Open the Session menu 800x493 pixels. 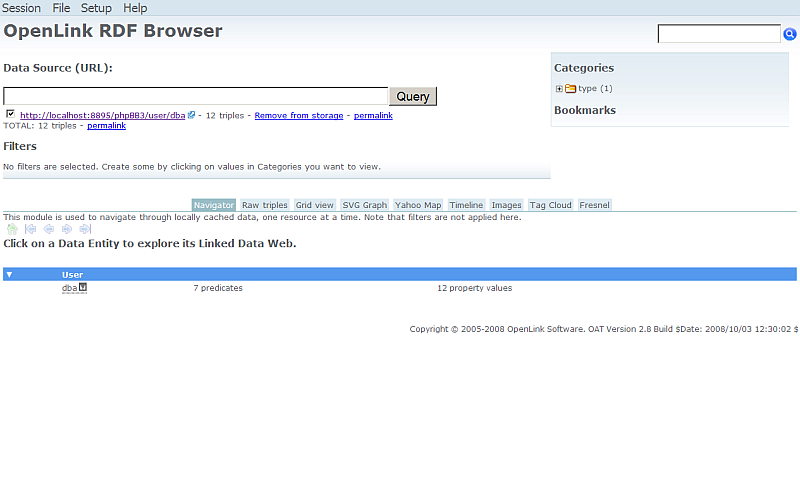point(21,8)
